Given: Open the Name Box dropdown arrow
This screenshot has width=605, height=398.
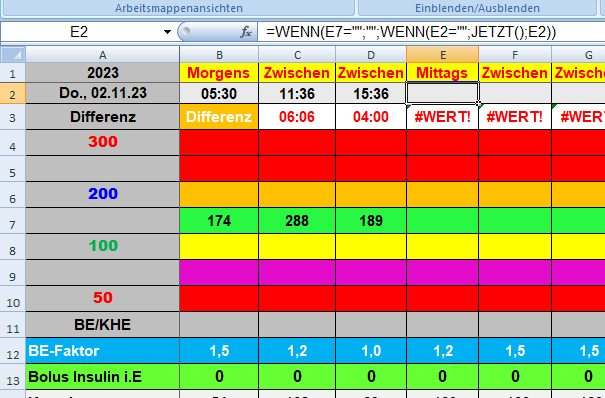Looking at the screenshot, I should tap(167, 32).
